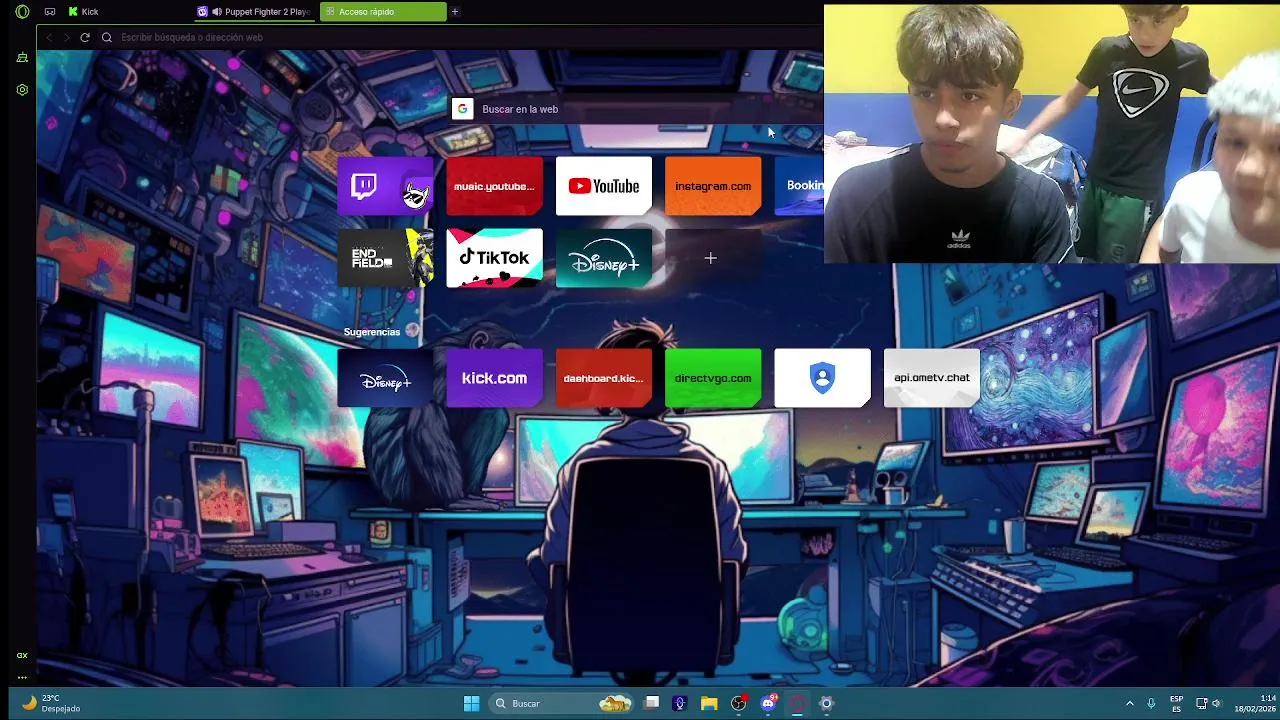Open the YouTube speed dial tile
This screenshot has height=720, width=1280.
[604, 186]
